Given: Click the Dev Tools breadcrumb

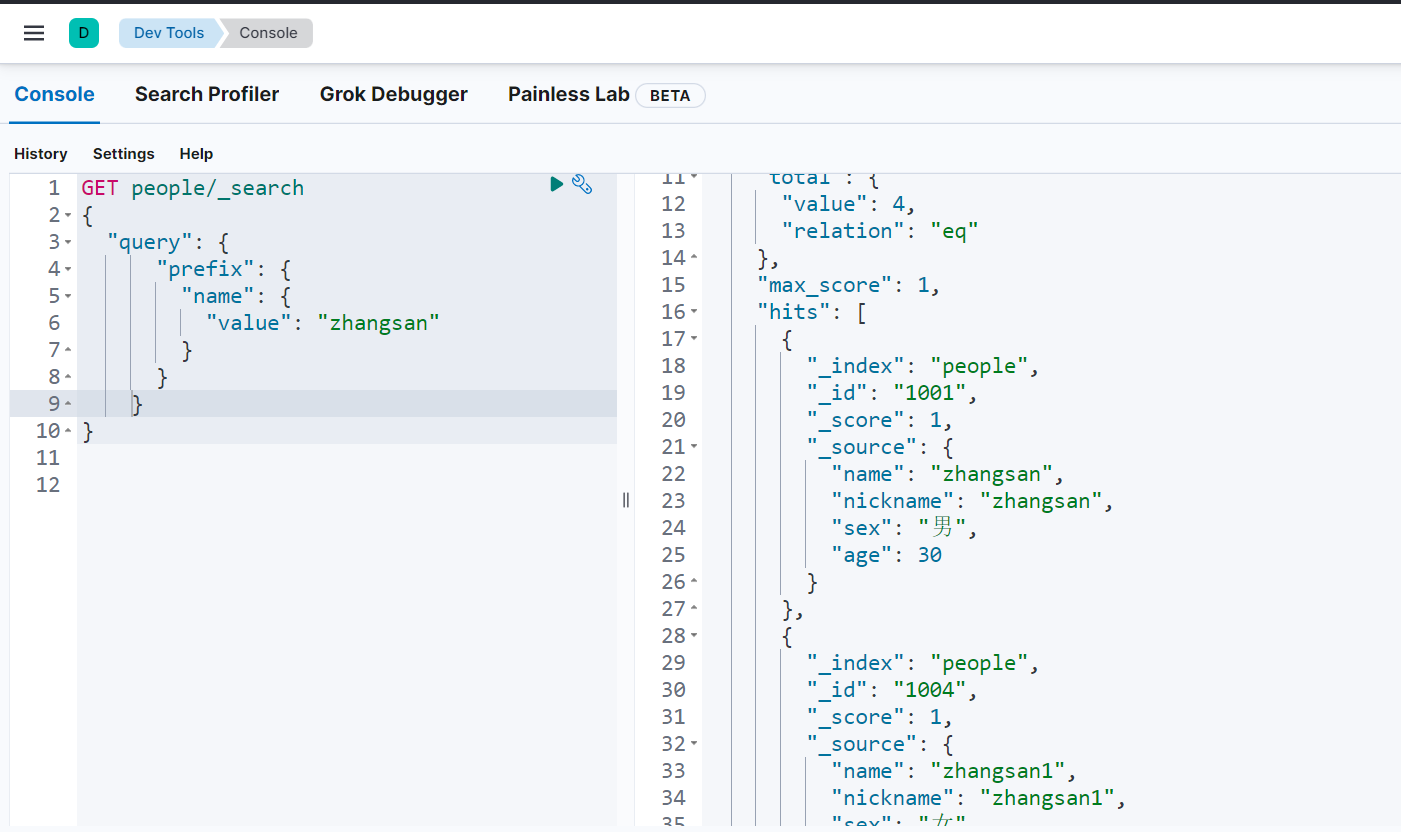Looking at the screenshot, I should (168, 33).
